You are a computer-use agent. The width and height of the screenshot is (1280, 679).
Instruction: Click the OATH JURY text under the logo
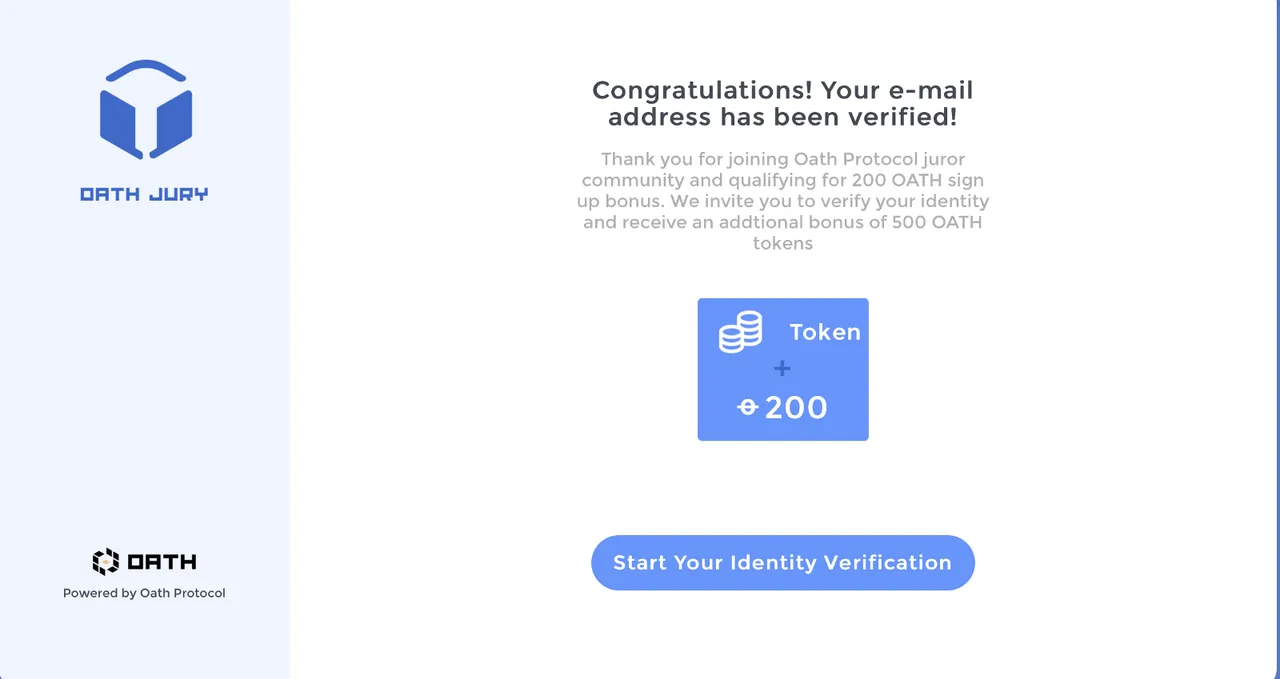point(145,194)
